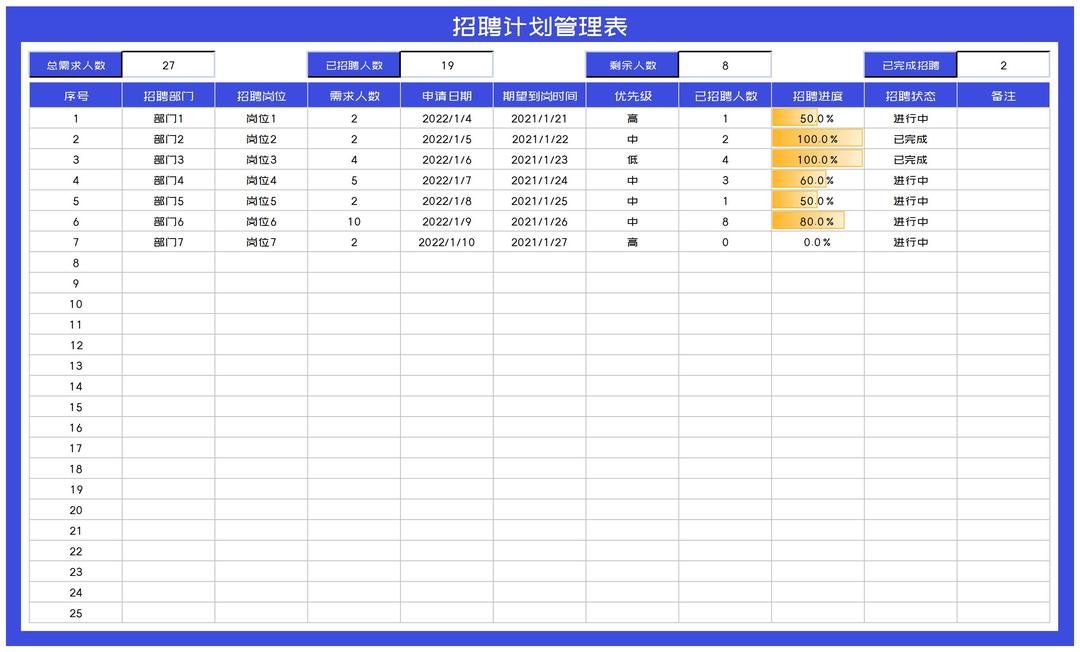The width and height of the screenshot is (1080, 652).
Task: Select the 部门1 department cell
Action: (169, 118)
